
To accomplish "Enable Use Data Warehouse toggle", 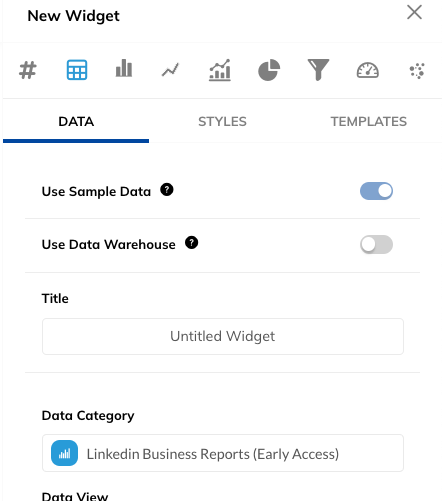I will [376, 244].
